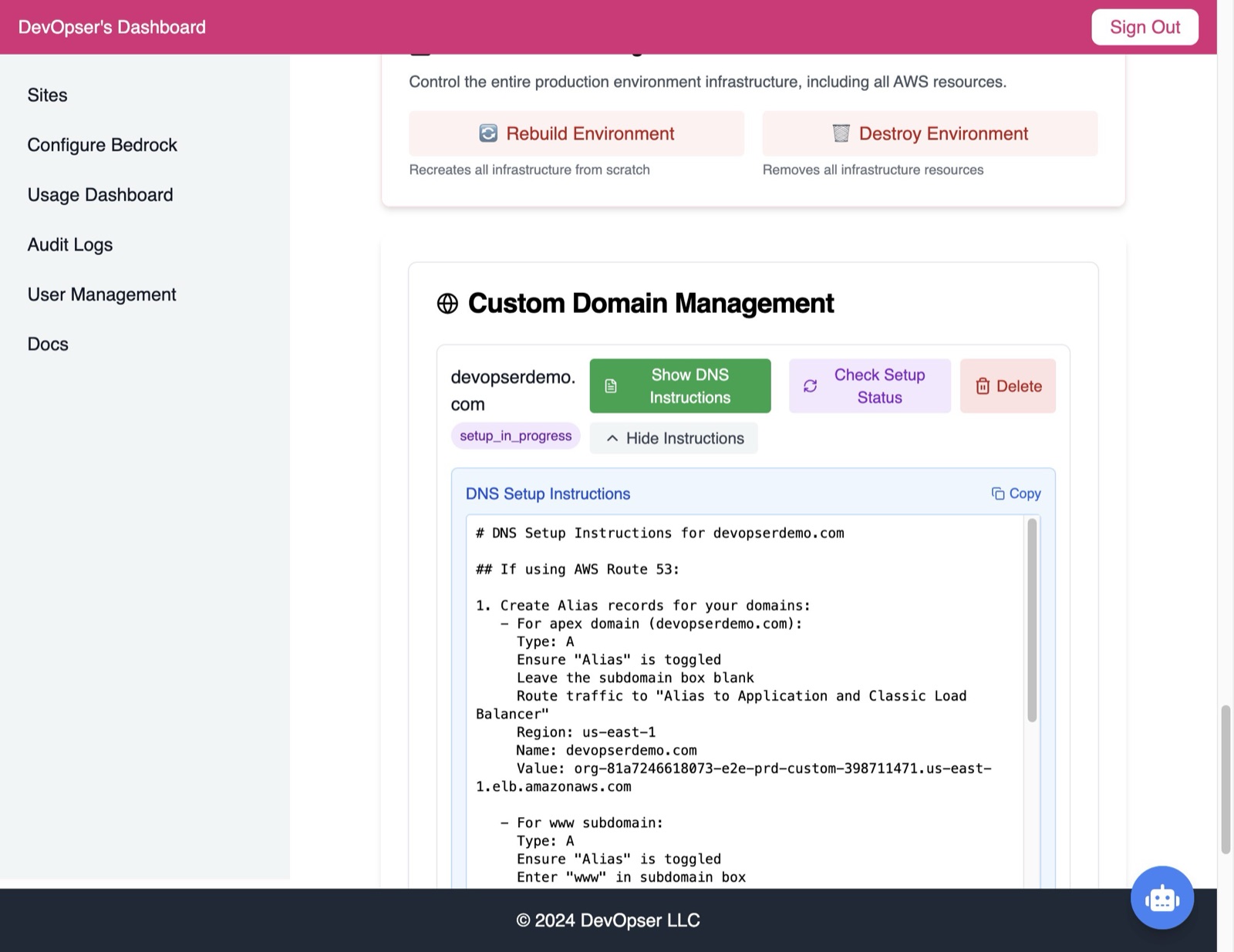
Task: Click the Custom Domain Management heading
Action: tap(651, 304)
